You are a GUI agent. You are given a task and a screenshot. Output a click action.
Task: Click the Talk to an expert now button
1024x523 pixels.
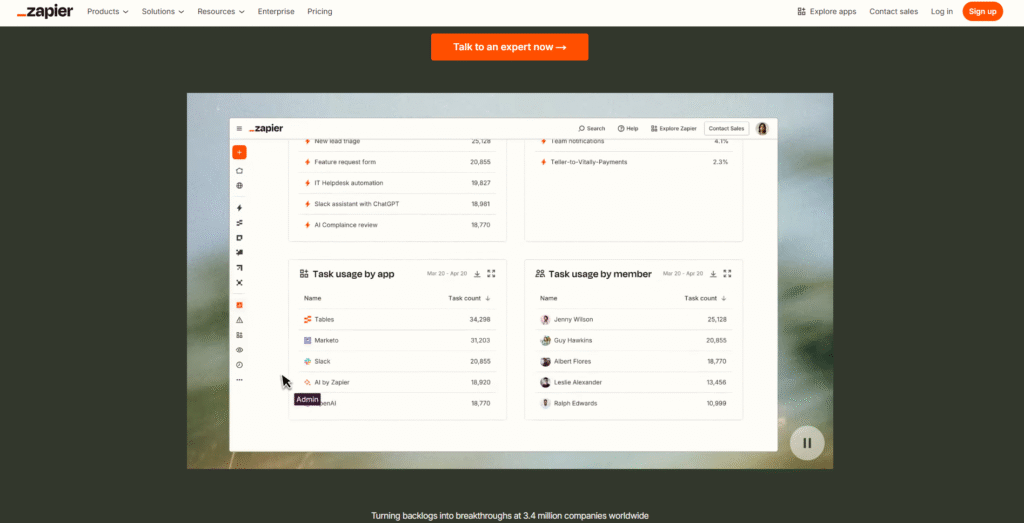509,47
